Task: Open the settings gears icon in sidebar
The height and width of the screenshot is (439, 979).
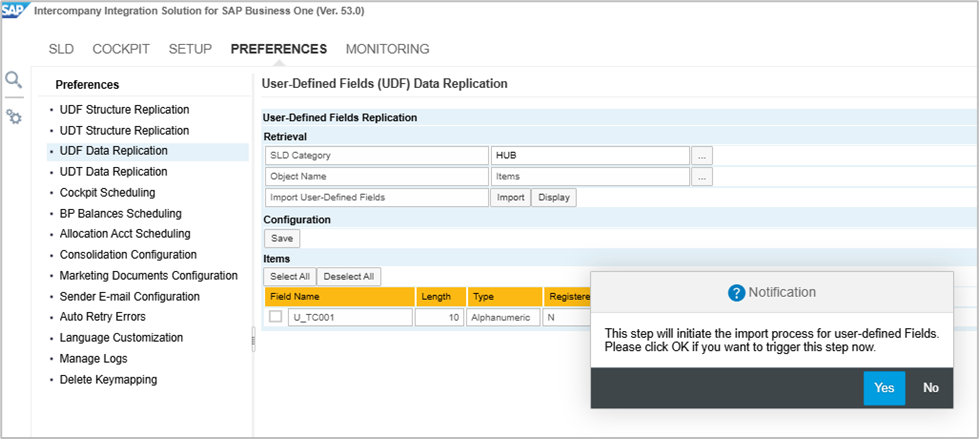Action: pos(14,117)
